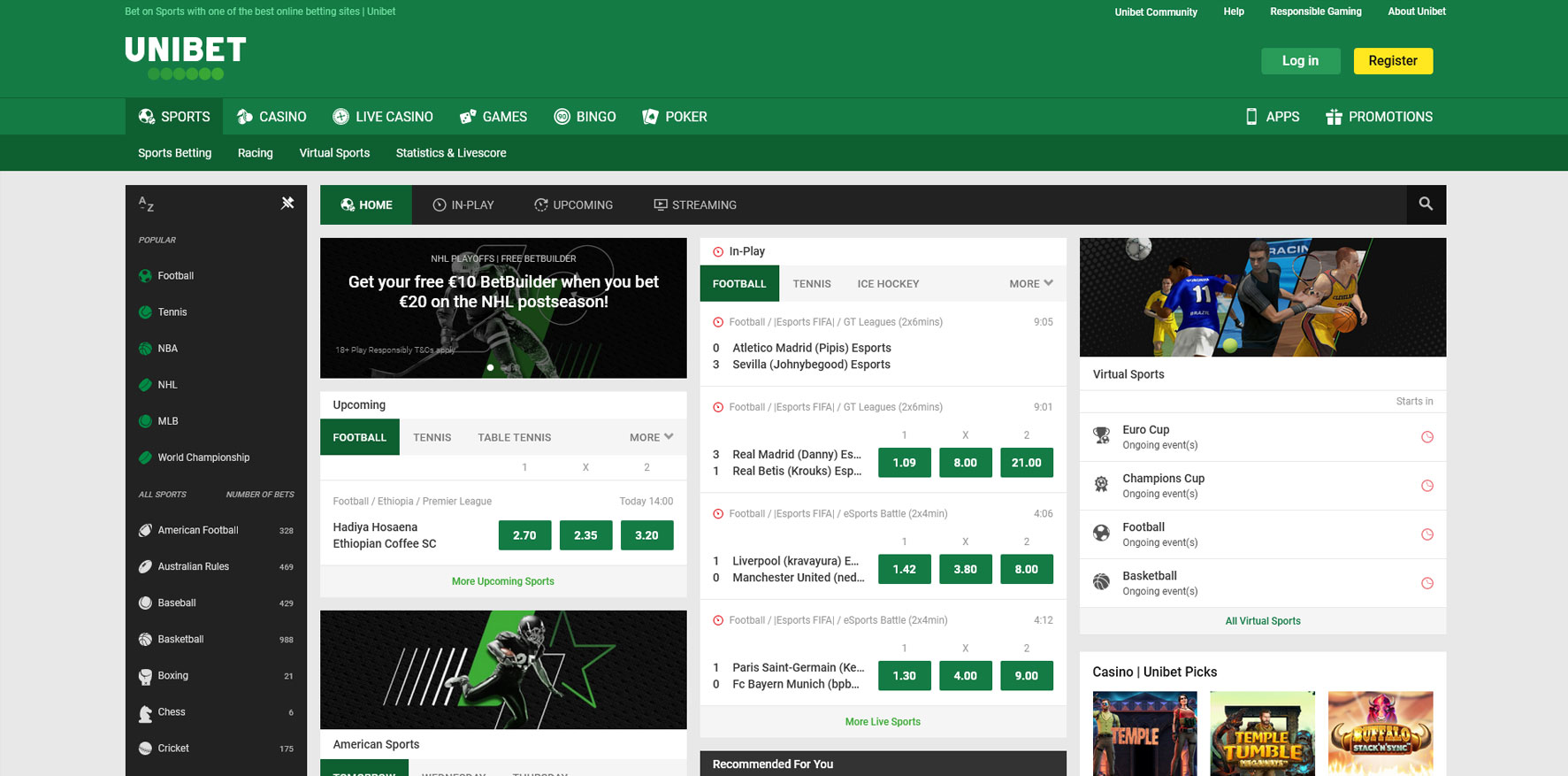
Task: Click the yellow Register button
Action: pyautogui.click(x=1393, y=61)
